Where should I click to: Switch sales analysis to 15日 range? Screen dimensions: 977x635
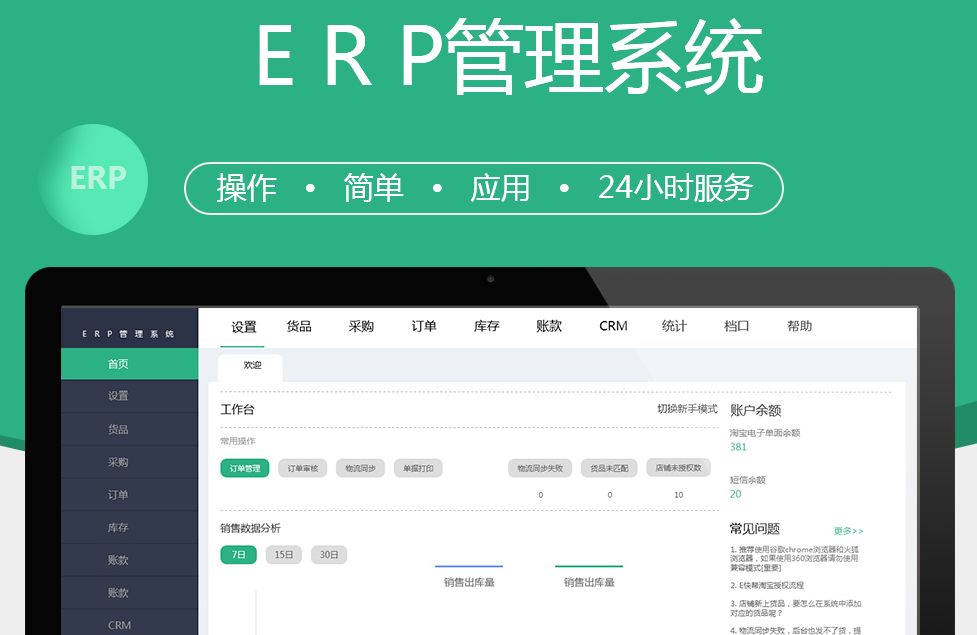[283, 554]
